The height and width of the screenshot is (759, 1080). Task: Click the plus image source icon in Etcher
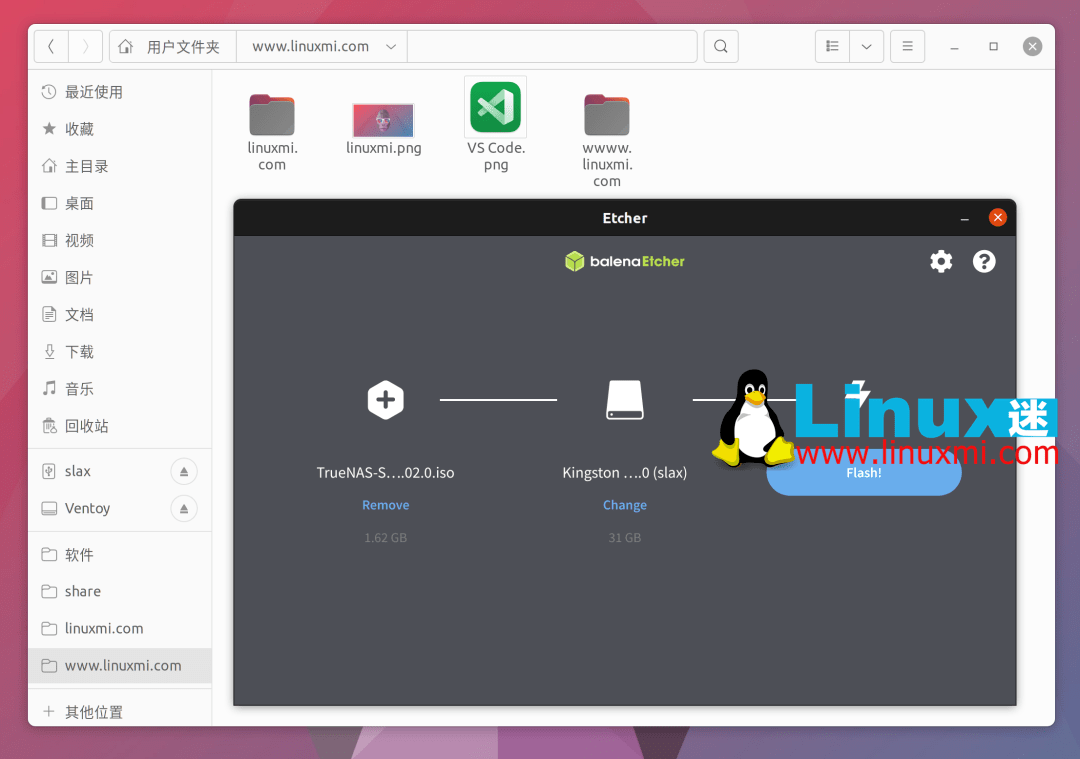pyautogui.click(x=386, y=399)
